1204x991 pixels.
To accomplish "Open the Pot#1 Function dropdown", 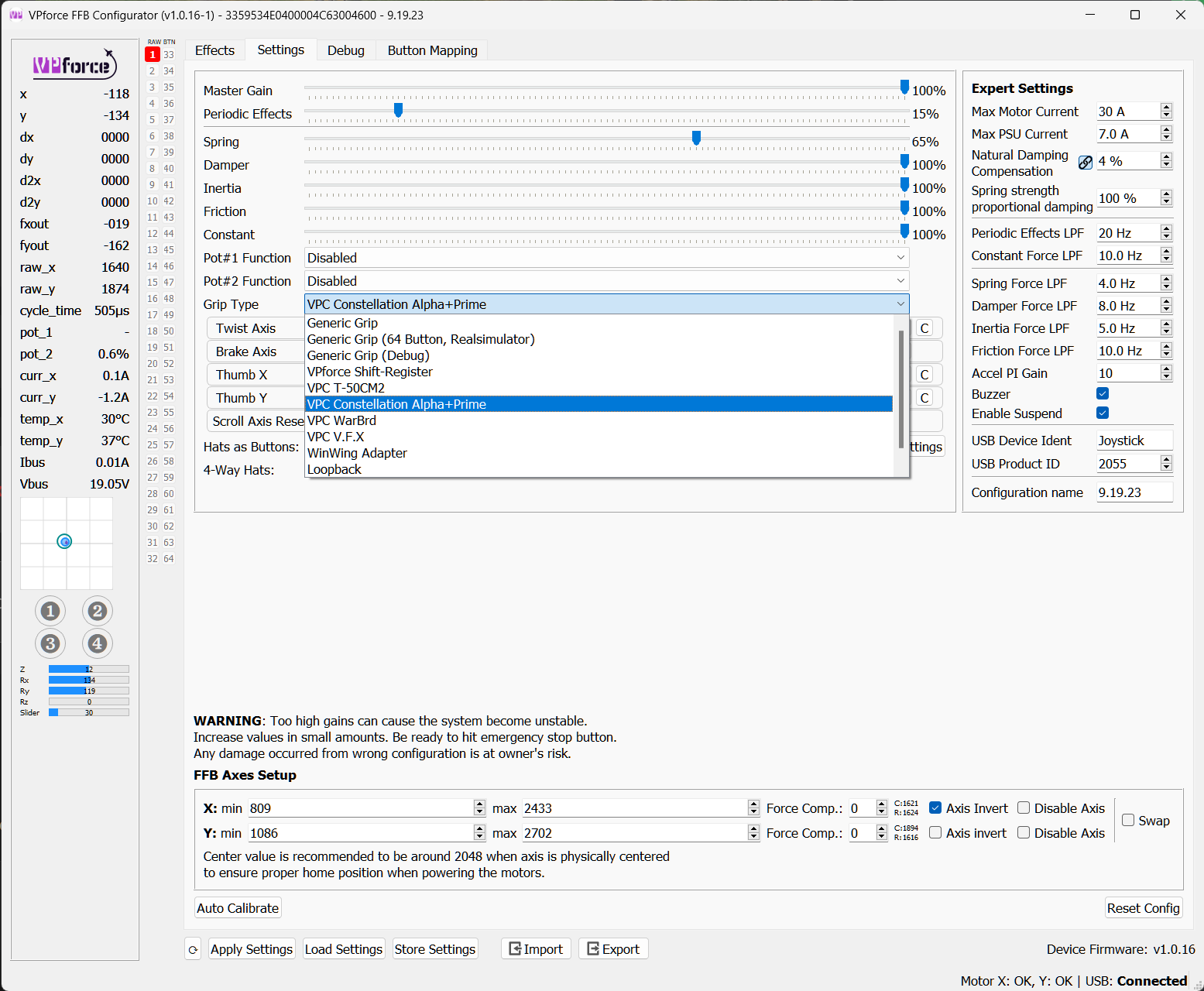I will [x=606, y=258].
